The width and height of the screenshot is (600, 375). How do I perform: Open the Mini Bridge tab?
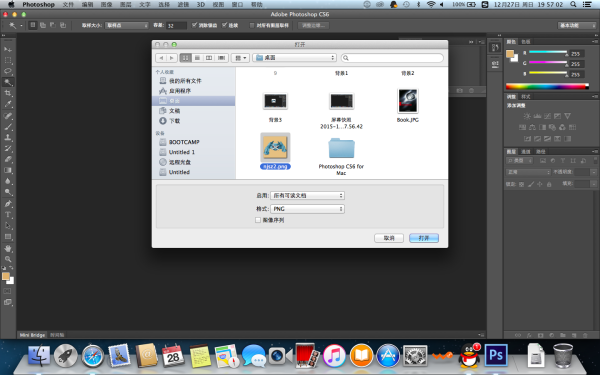tap(33, 335)
